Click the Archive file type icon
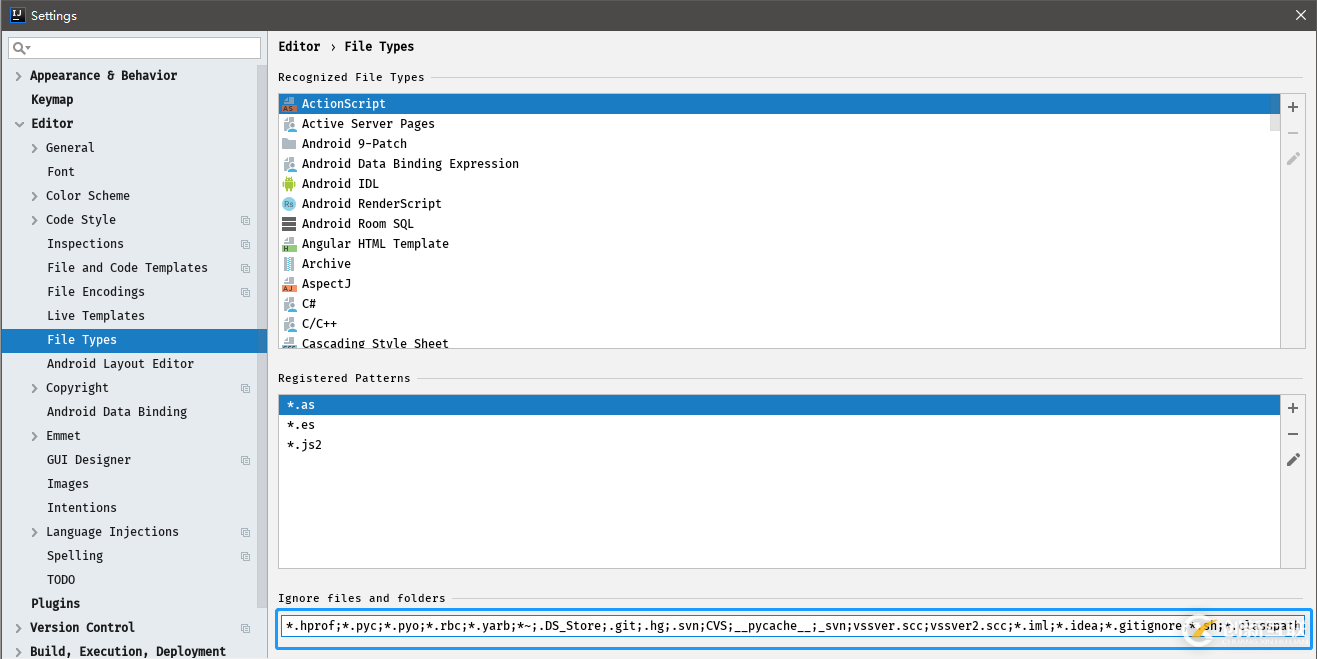This screenshot has width=1317, height=659. click(289, 264)
